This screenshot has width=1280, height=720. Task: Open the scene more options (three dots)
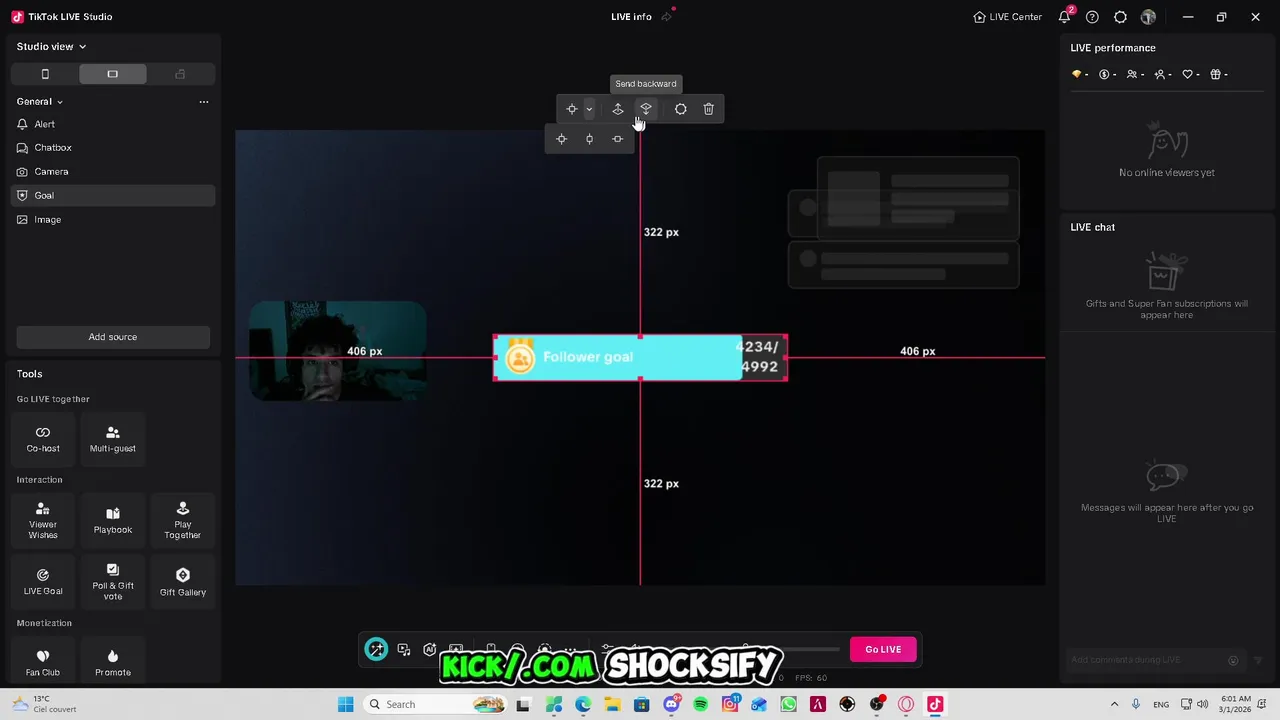[204, 101]
